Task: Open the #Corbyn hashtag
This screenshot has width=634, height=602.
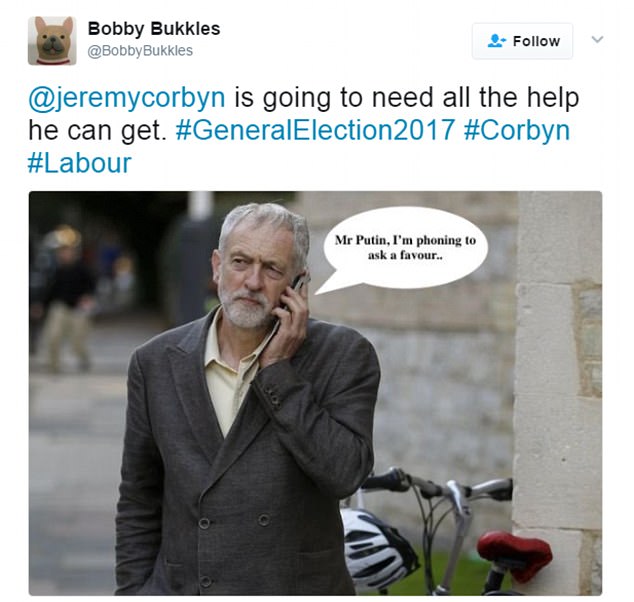Action: [x=517, y=131]
